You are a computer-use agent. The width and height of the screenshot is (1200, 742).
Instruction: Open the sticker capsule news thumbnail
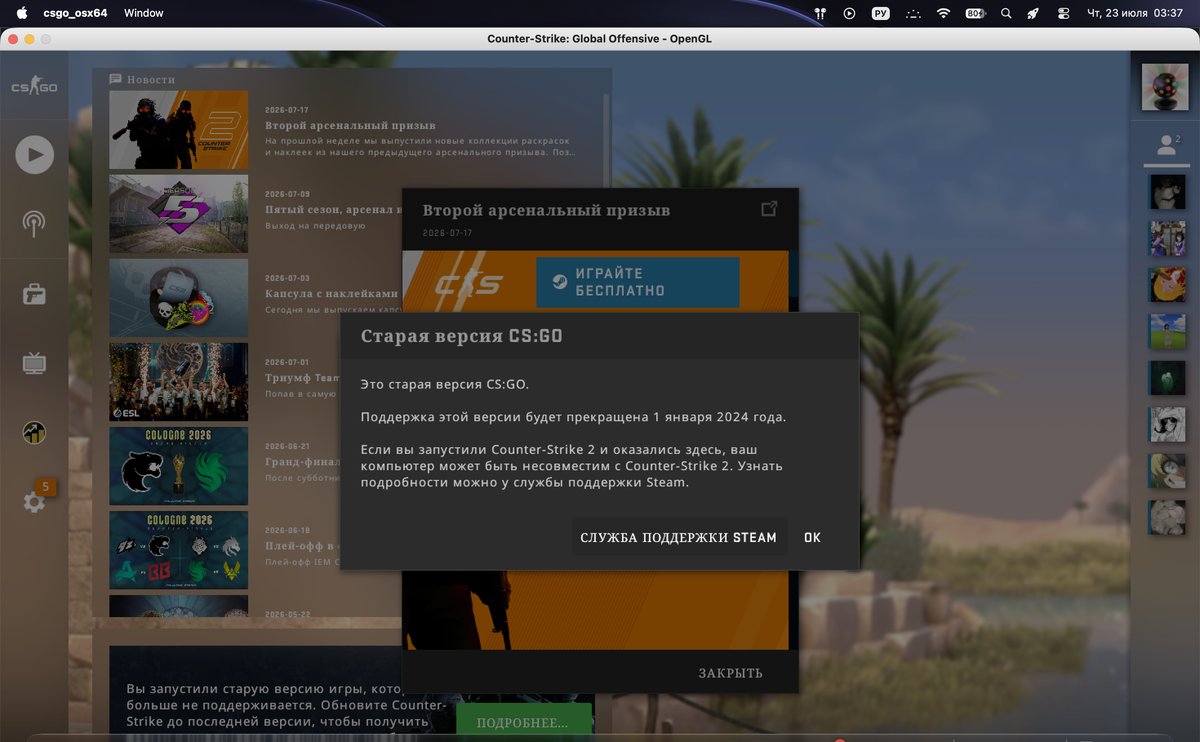[x=179, y=298]
